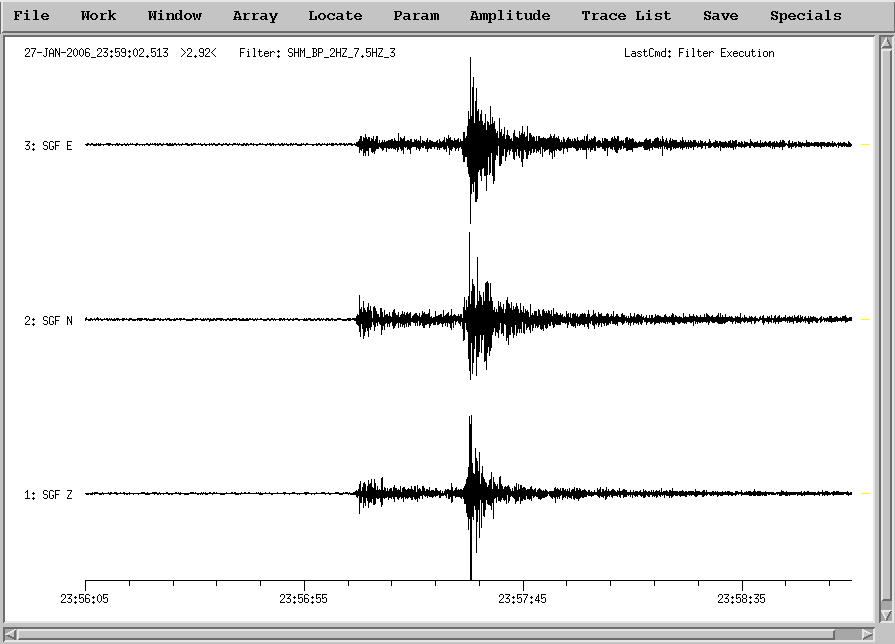Click the horizontal scrollbar left arrow
The height and width of the screenshot is (644, 895).
click(10, 634)
